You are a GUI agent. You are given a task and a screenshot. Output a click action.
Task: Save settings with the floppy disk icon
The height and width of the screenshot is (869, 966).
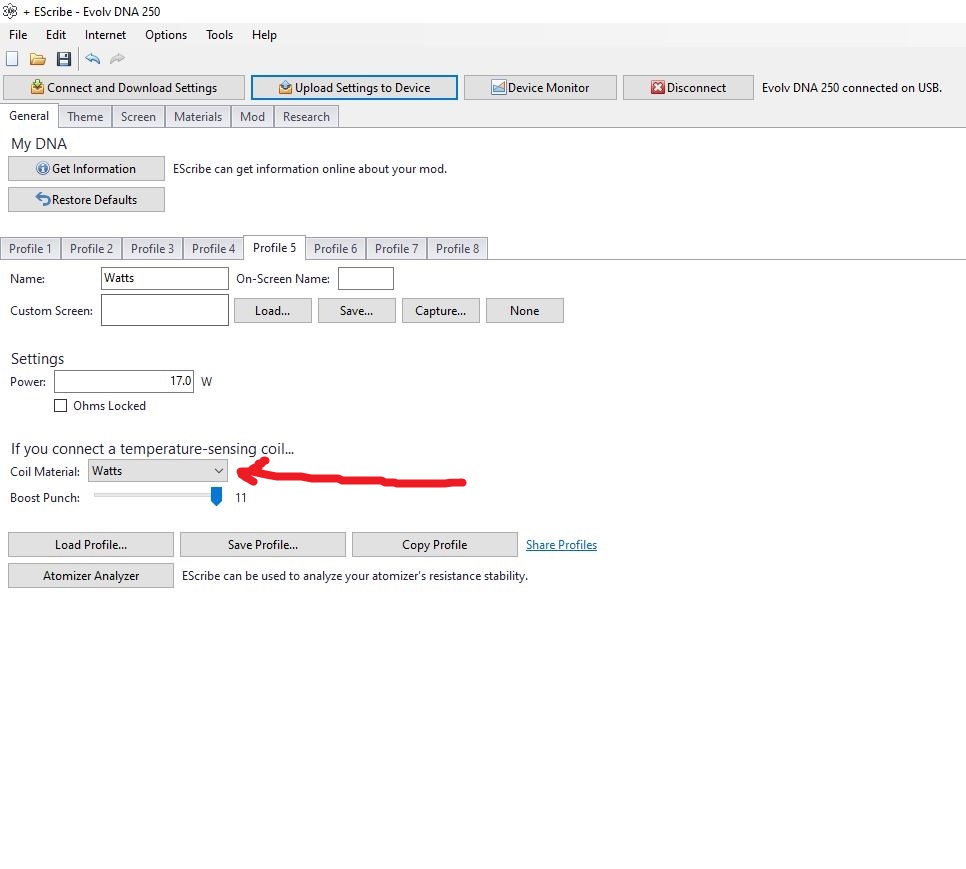63,59
